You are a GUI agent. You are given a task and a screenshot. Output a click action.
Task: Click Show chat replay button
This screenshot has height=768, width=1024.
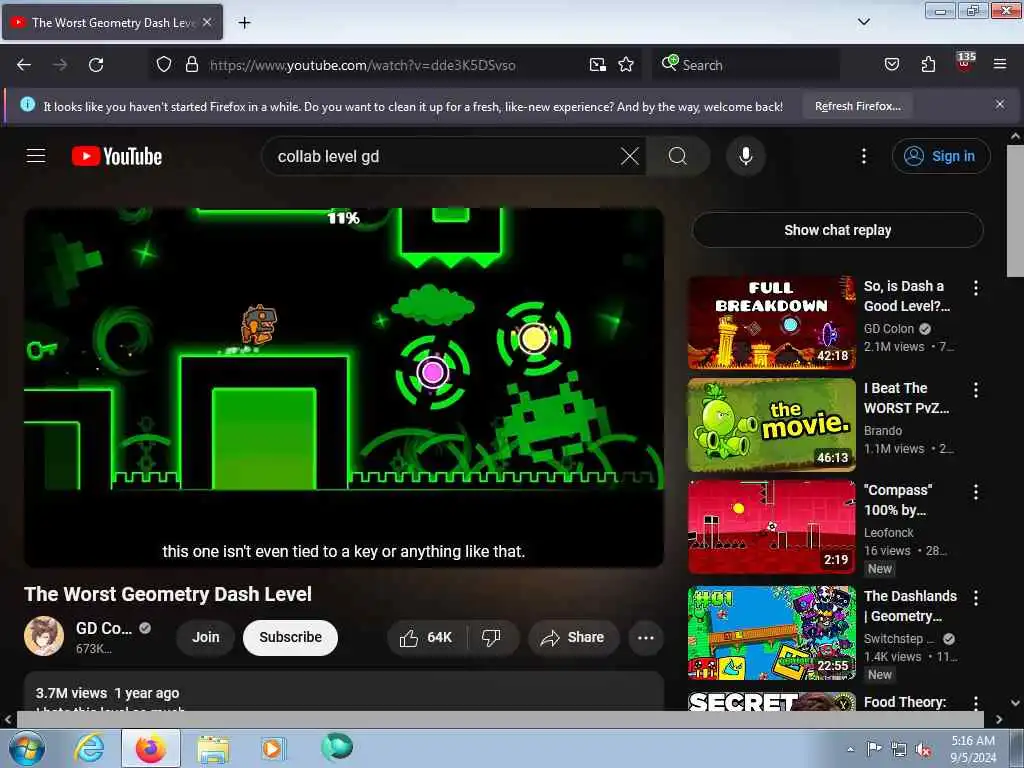[x=837, y=230]
